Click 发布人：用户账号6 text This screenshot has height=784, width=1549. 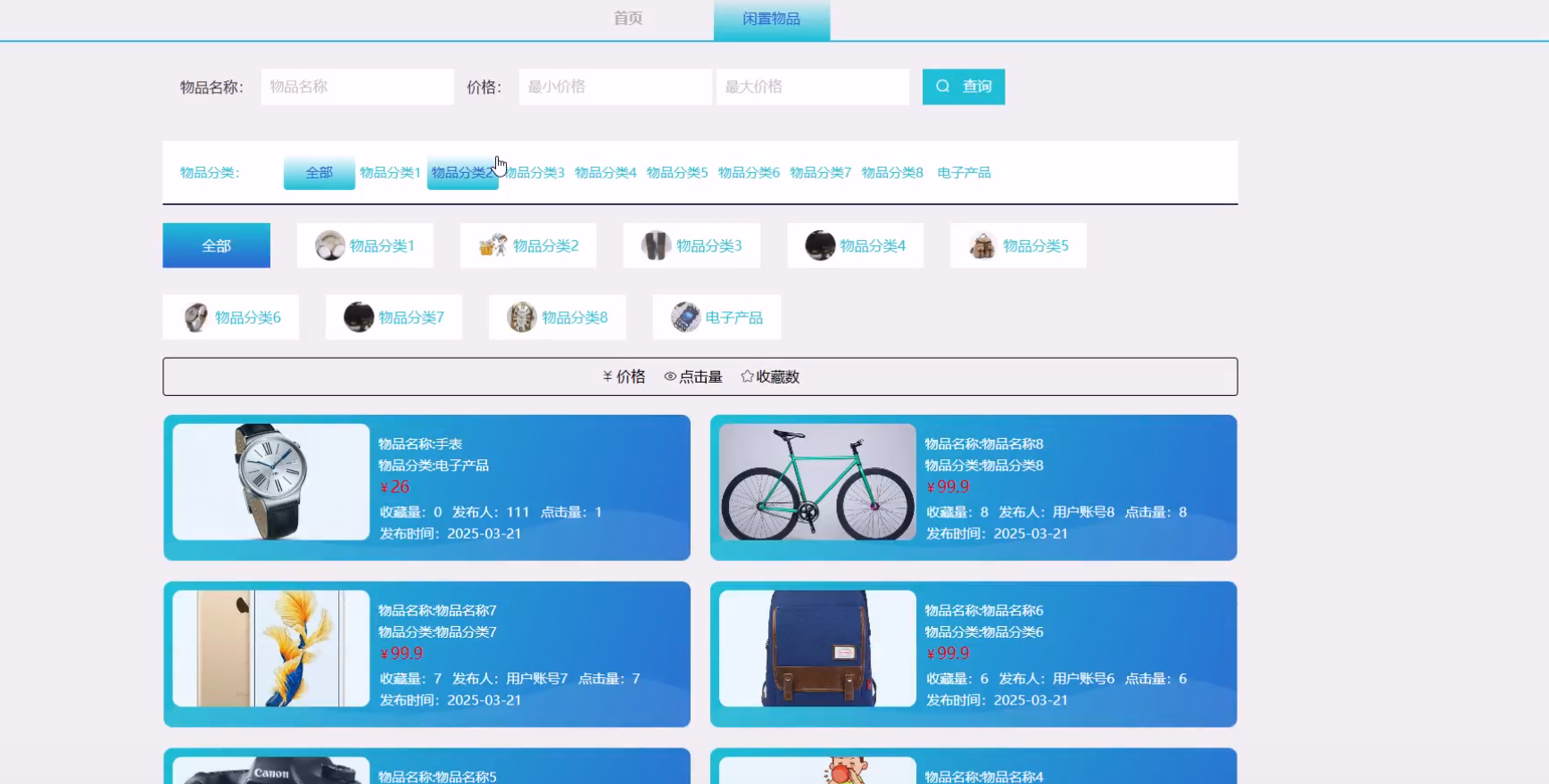pyautogui.click(x=1056, y=680)
